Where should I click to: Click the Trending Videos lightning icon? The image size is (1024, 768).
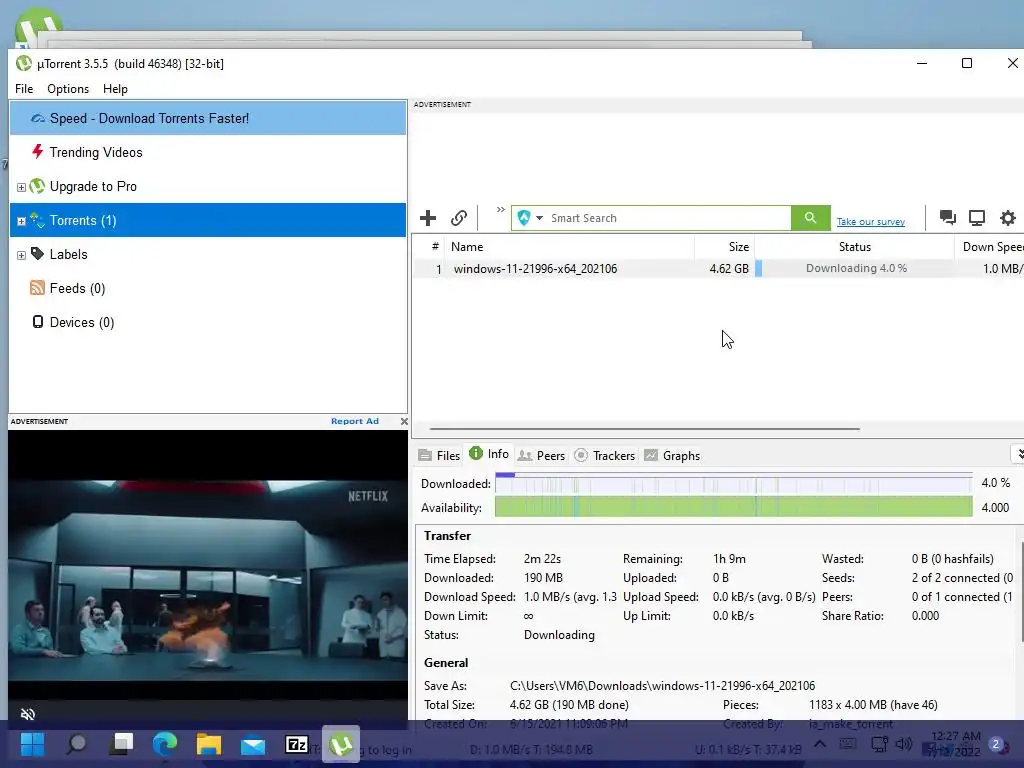(38, 152)
